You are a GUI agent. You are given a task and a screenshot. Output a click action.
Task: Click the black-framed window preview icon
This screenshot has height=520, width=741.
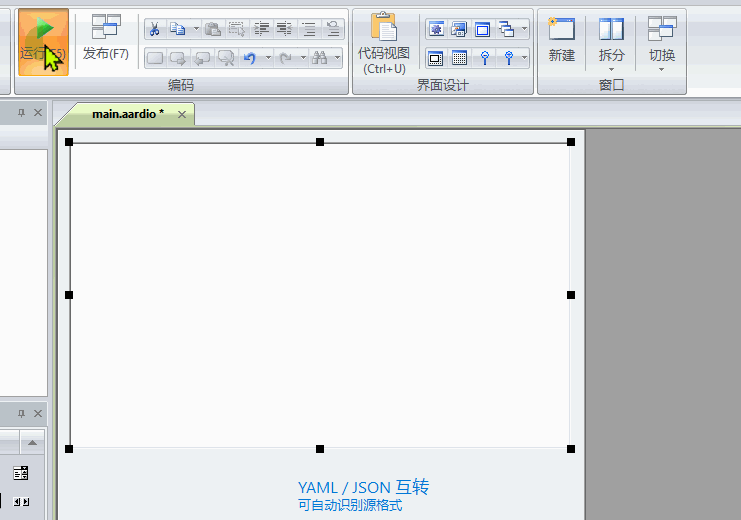(435, 58)
